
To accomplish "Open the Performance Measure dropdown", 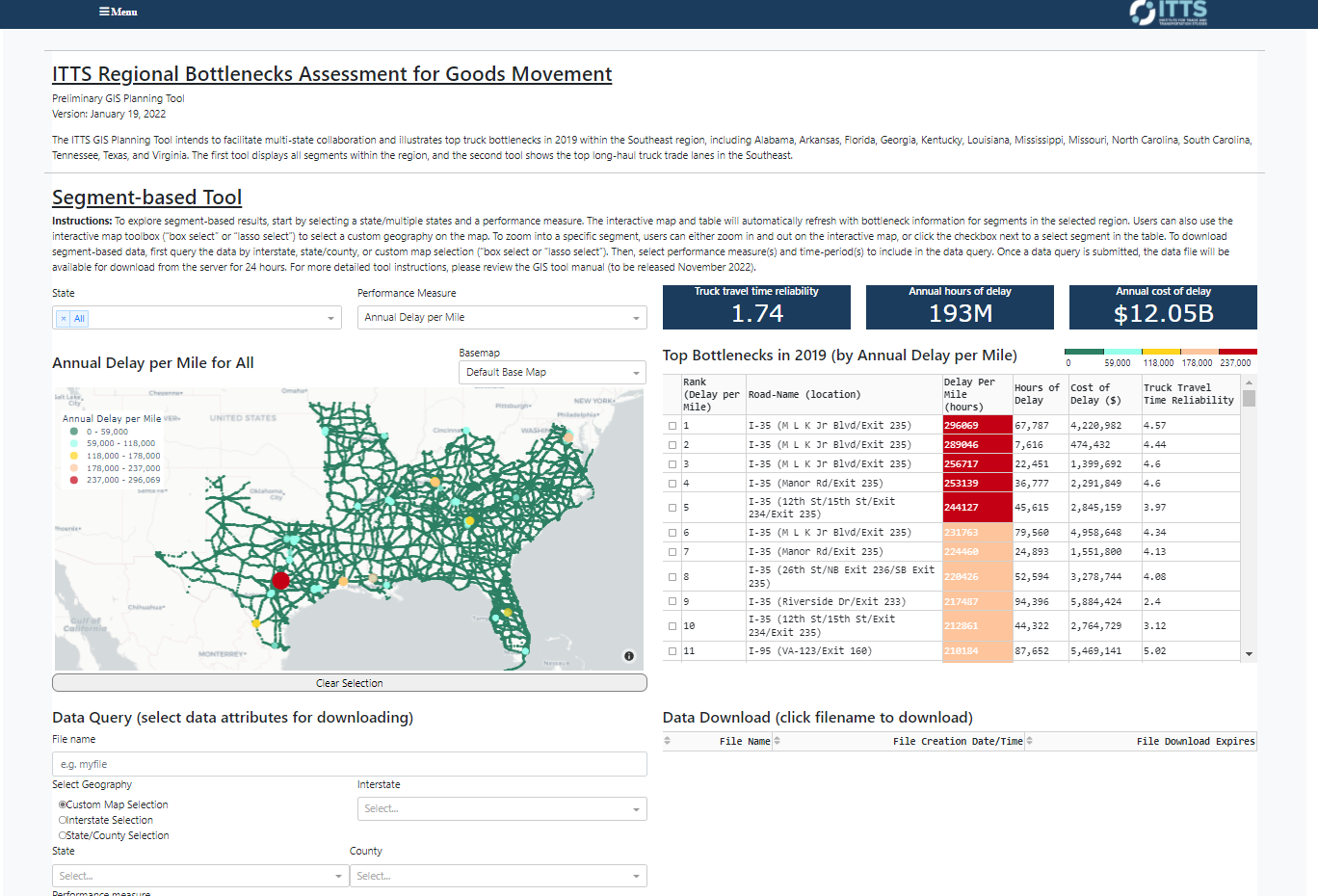I will point(502,318).
